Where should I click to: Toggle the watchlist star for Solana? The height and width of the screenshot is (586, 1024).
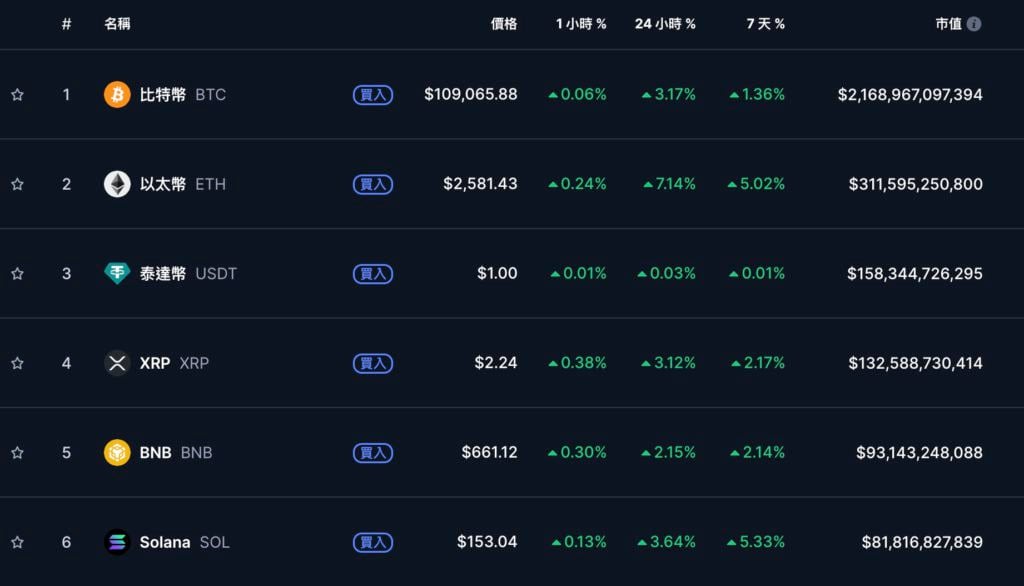click(17, 542)
